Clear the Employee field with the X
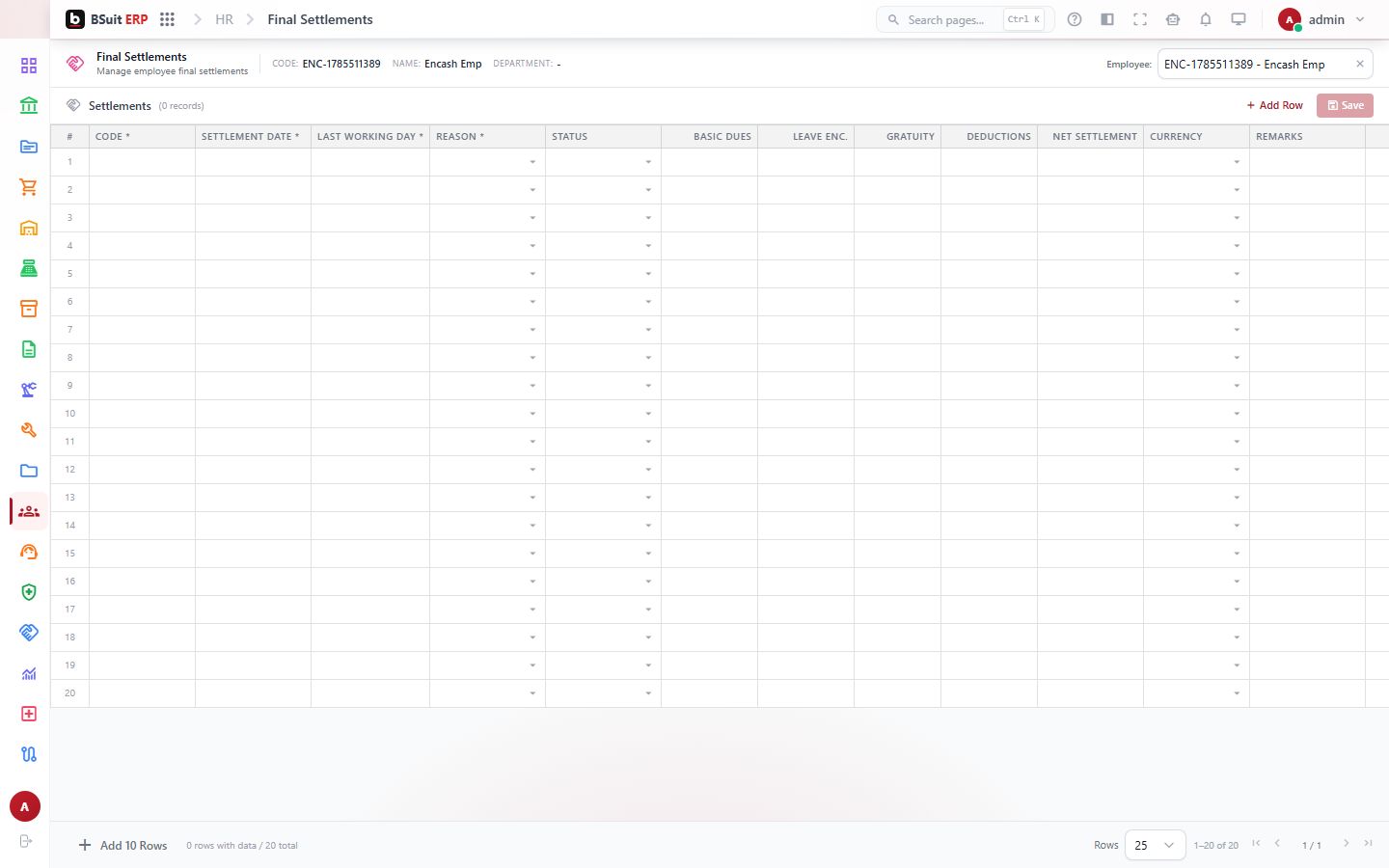Image resolution: width=1389 pixels, height=868 pixels. 1360,64
